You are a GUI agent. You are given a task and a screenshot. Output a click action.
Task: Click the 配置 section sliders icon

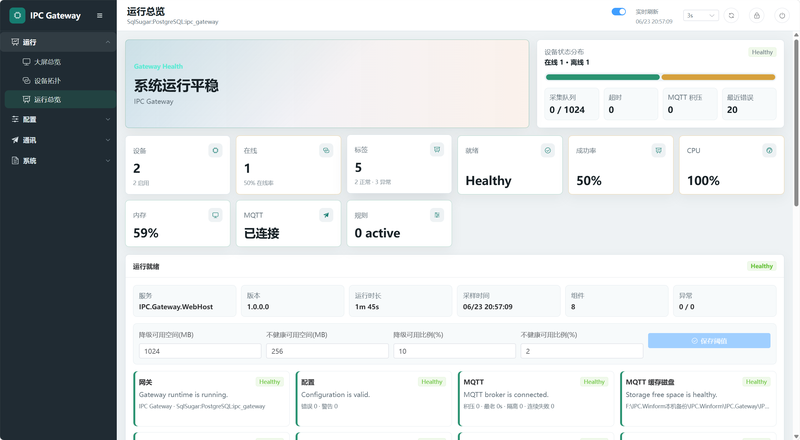15,119
